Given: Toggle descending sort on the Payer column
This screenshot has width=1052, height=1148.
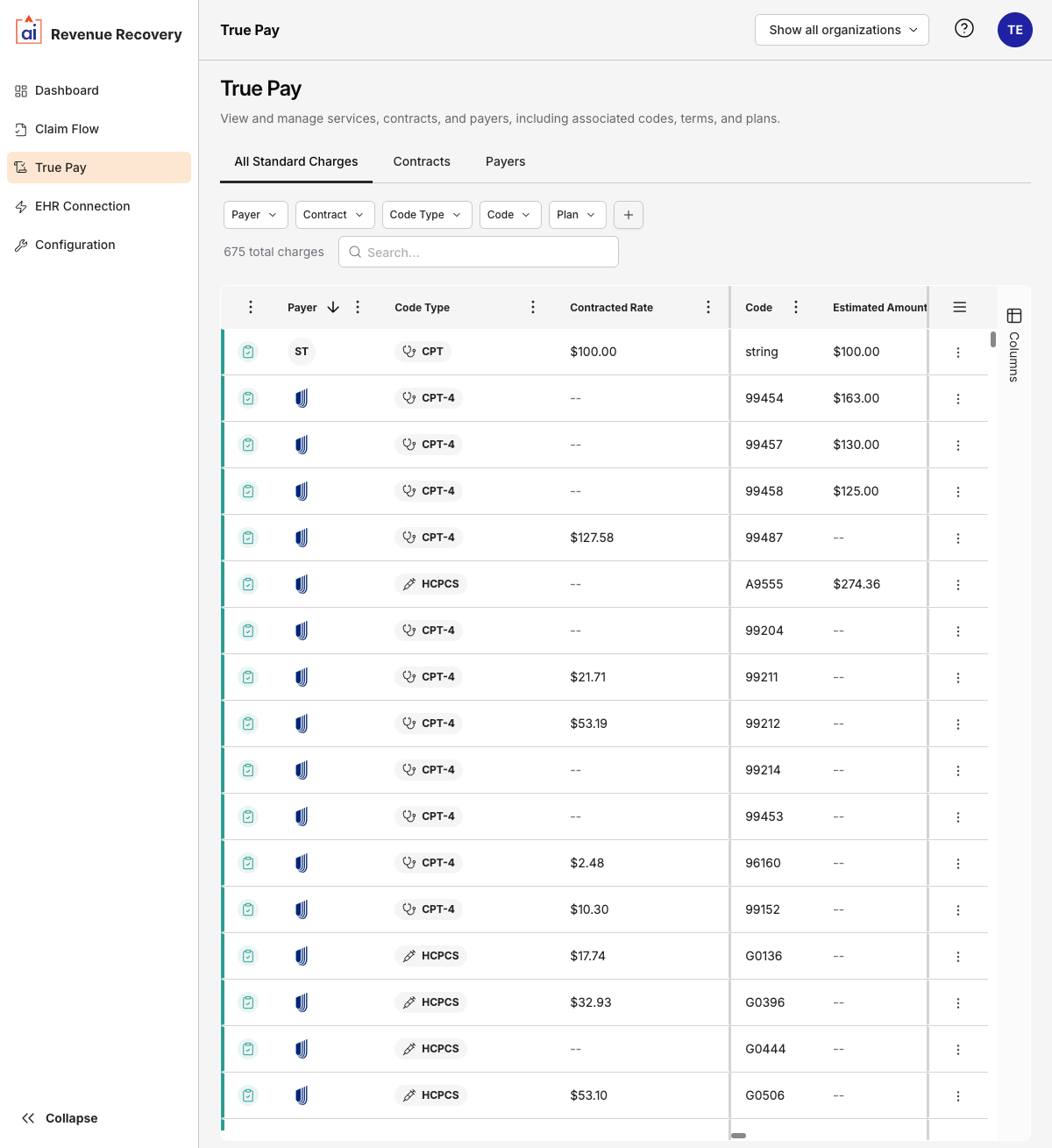Looking at the screenshot, I should (333, 307).
